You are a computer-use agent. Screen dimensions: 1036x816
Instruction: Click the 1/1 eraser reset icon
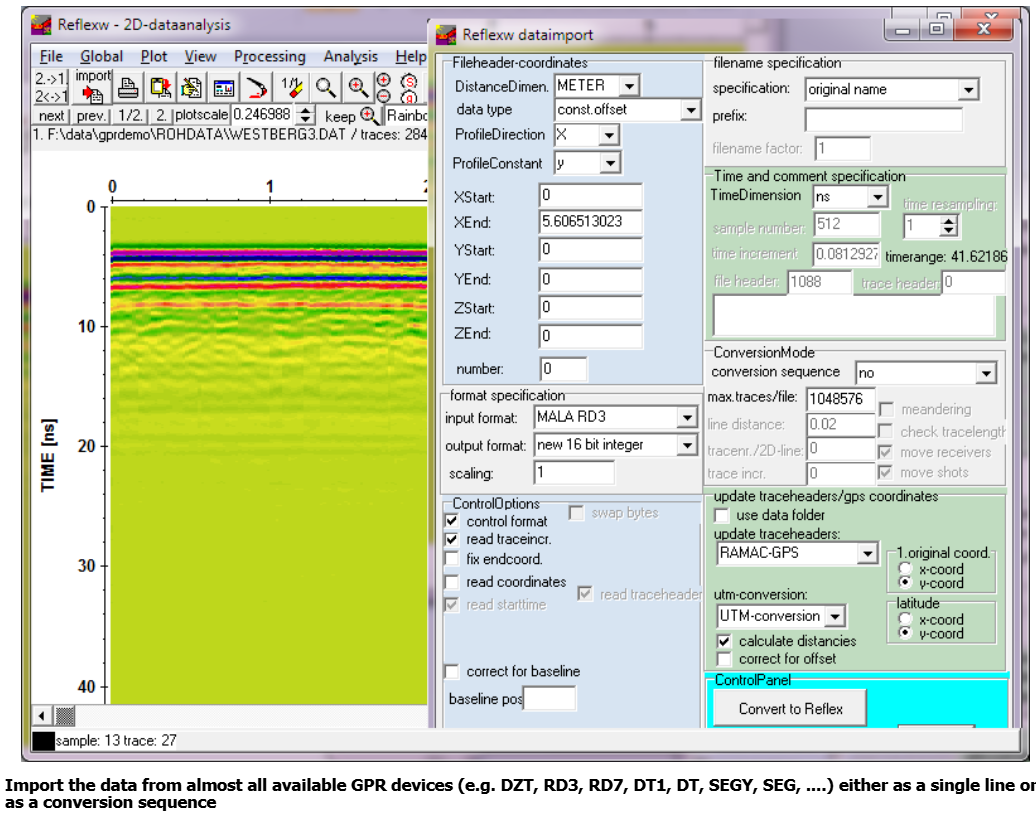tap(291, 87)
